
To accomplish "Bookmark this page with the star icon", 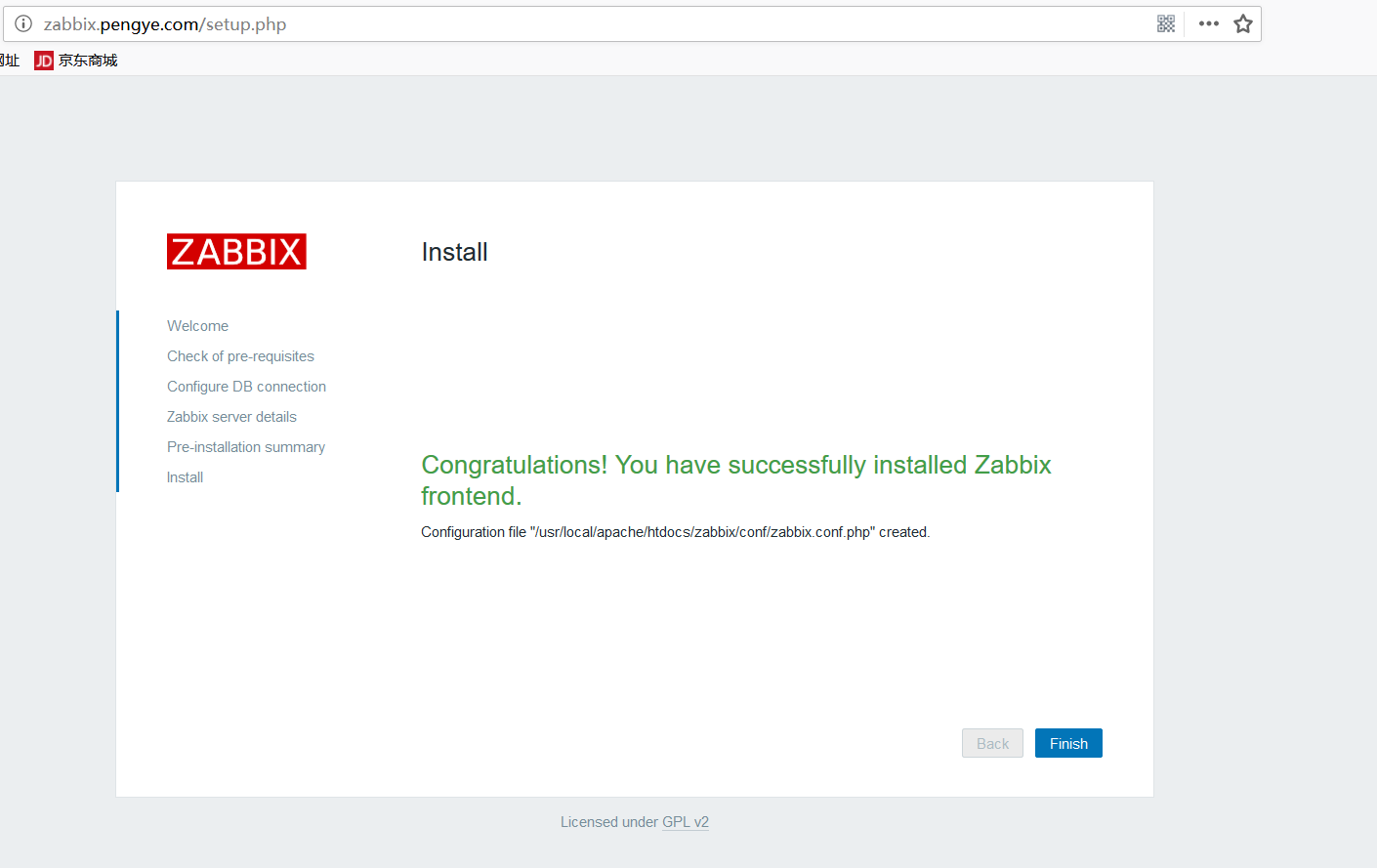I will (1243, 23).
